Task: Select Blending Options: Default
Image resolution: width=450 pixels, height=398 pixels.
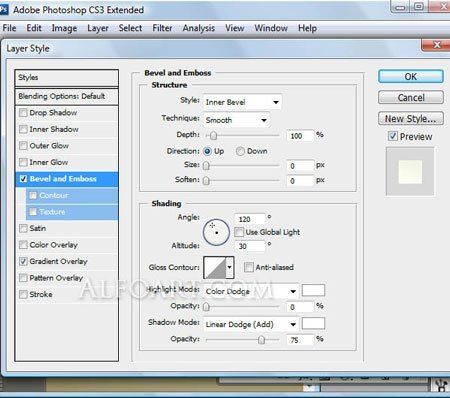Action: [x=67, y=96]
